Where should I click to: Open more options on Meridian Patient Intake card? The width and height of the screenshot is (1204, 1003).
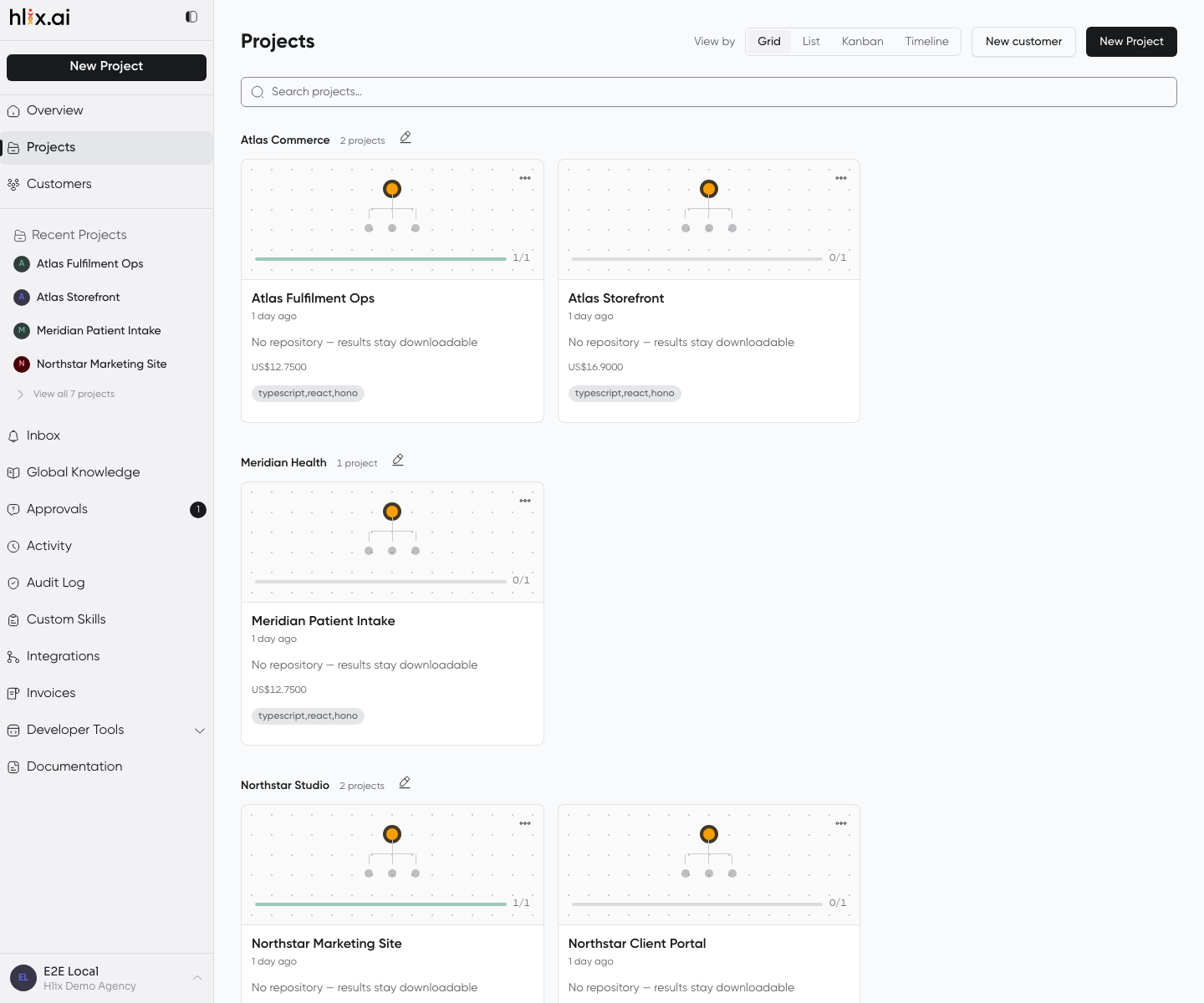pyautogui.click(x=525, y=501)
